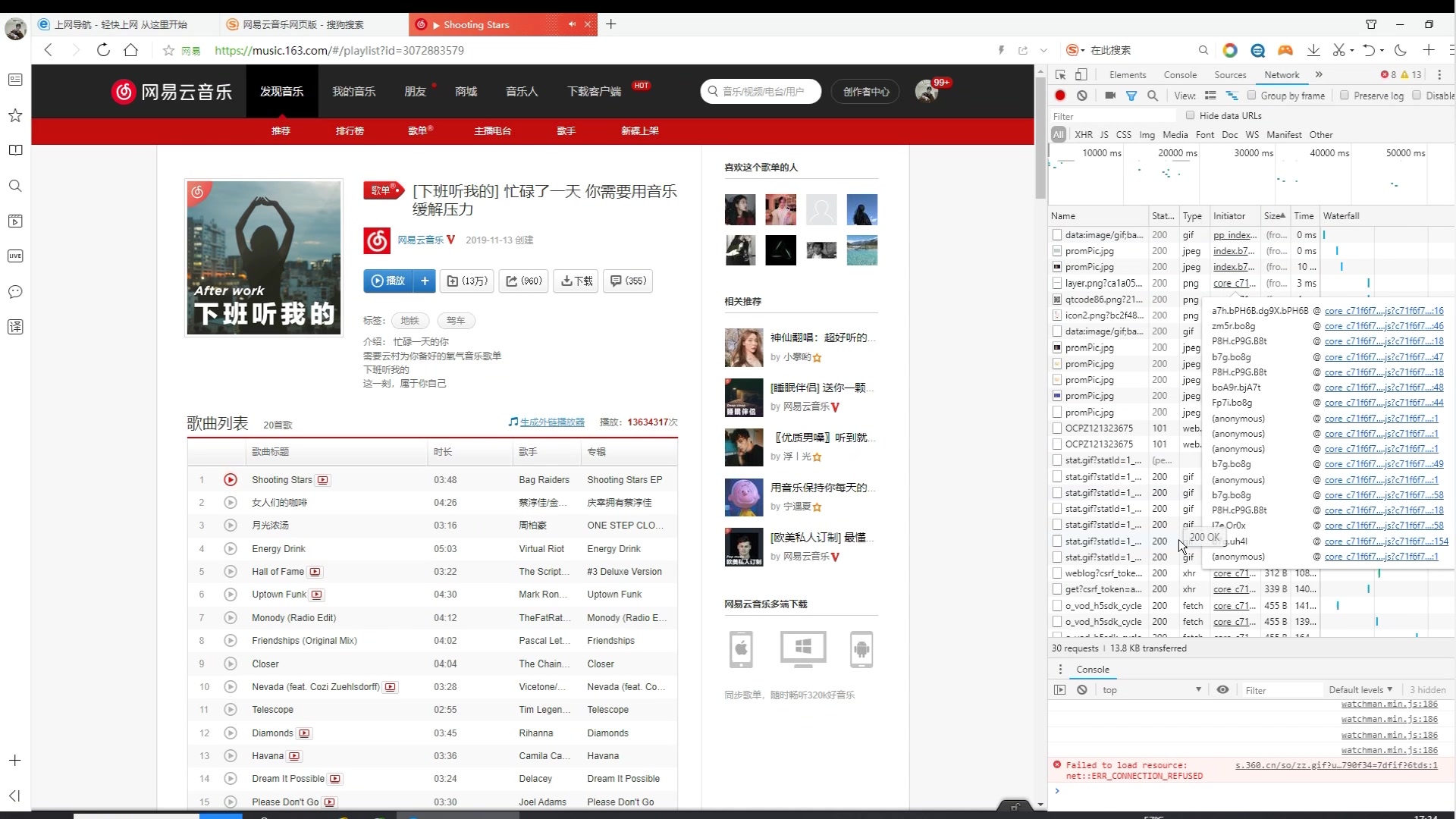Viewport: 1456px width, 819px height.
Task: Expand more DevTools tabs chevron
Action: click(x=1319, y=74)
